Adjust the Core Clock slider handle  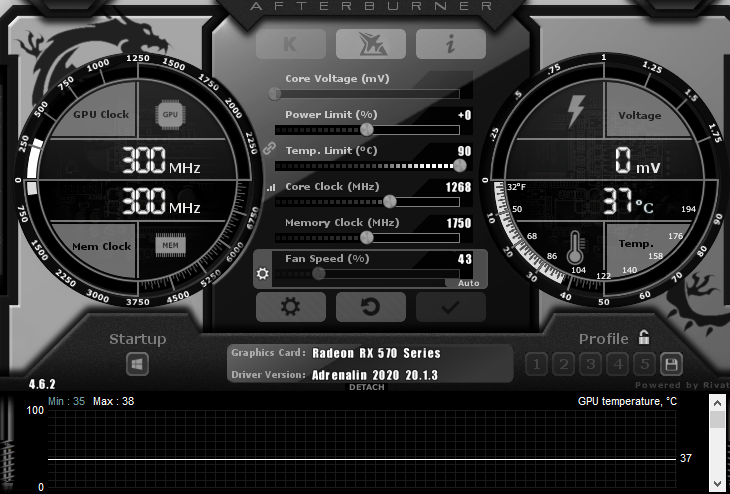(x=390, y=202)
